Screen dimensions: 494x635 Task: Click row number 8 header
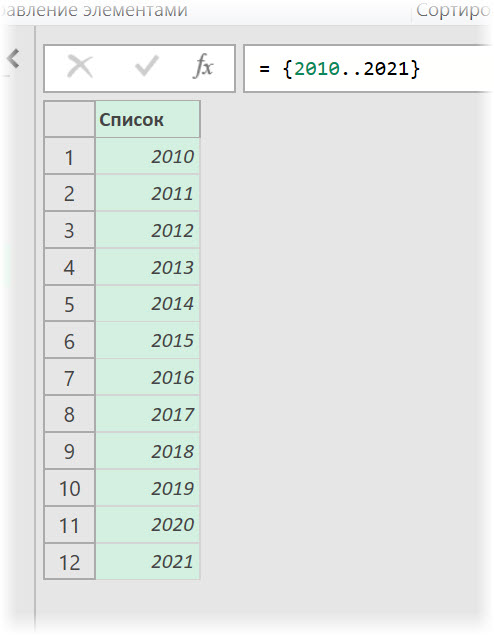[69, 414]
